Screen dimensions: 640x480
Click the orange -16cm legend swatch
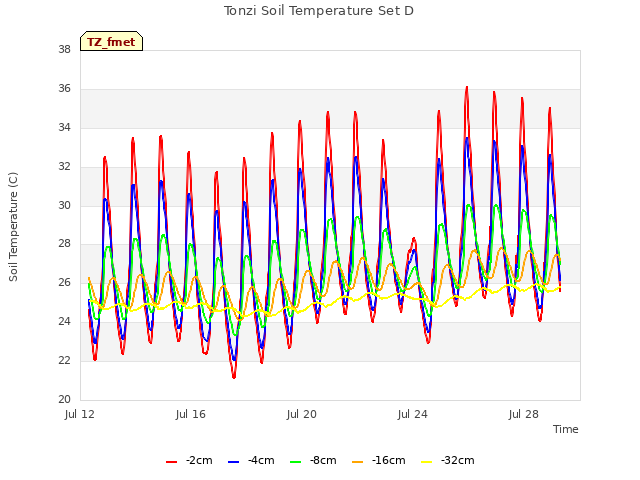click(x=357, y=462)
